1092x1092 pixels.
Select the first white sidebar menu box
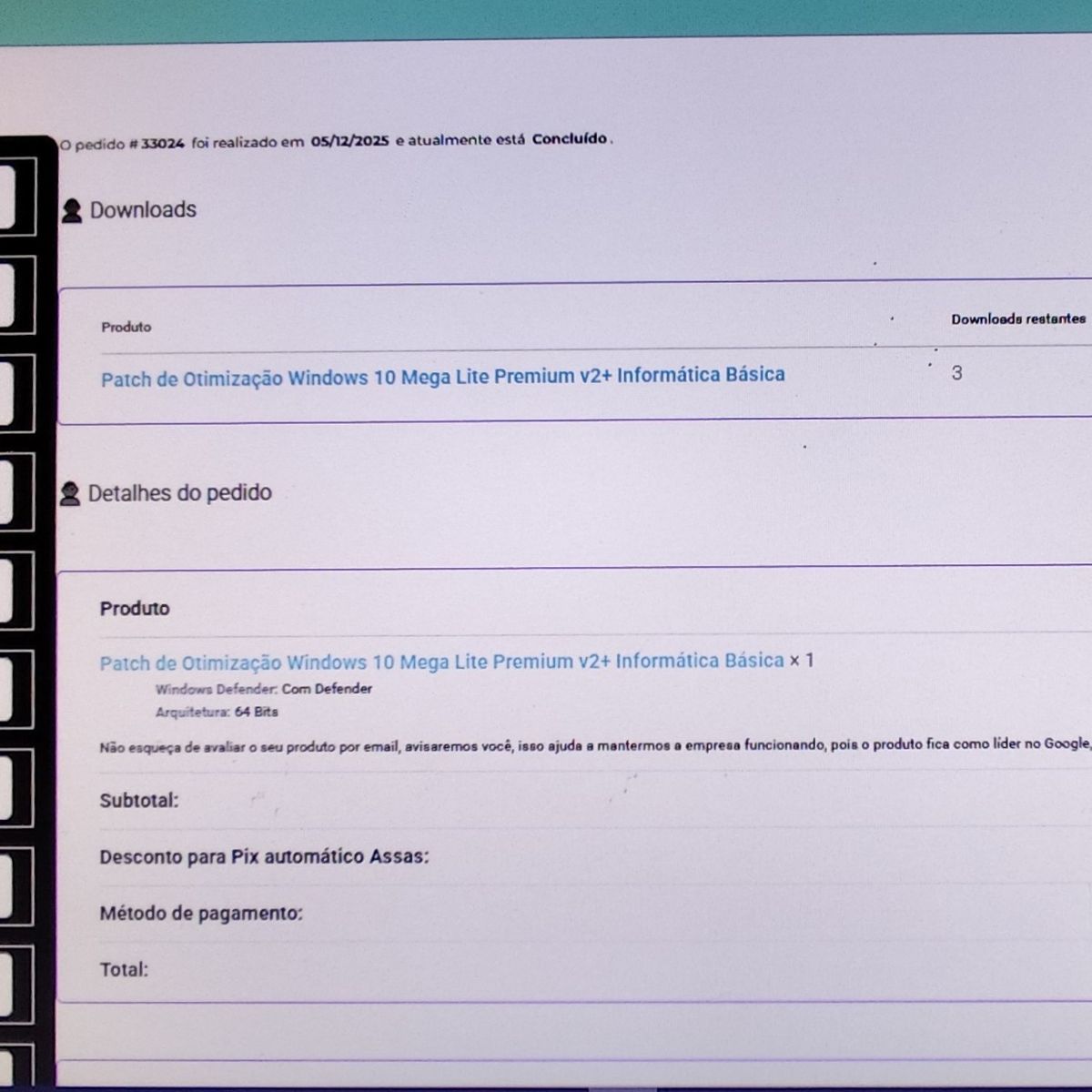click(x=15, y=196)
